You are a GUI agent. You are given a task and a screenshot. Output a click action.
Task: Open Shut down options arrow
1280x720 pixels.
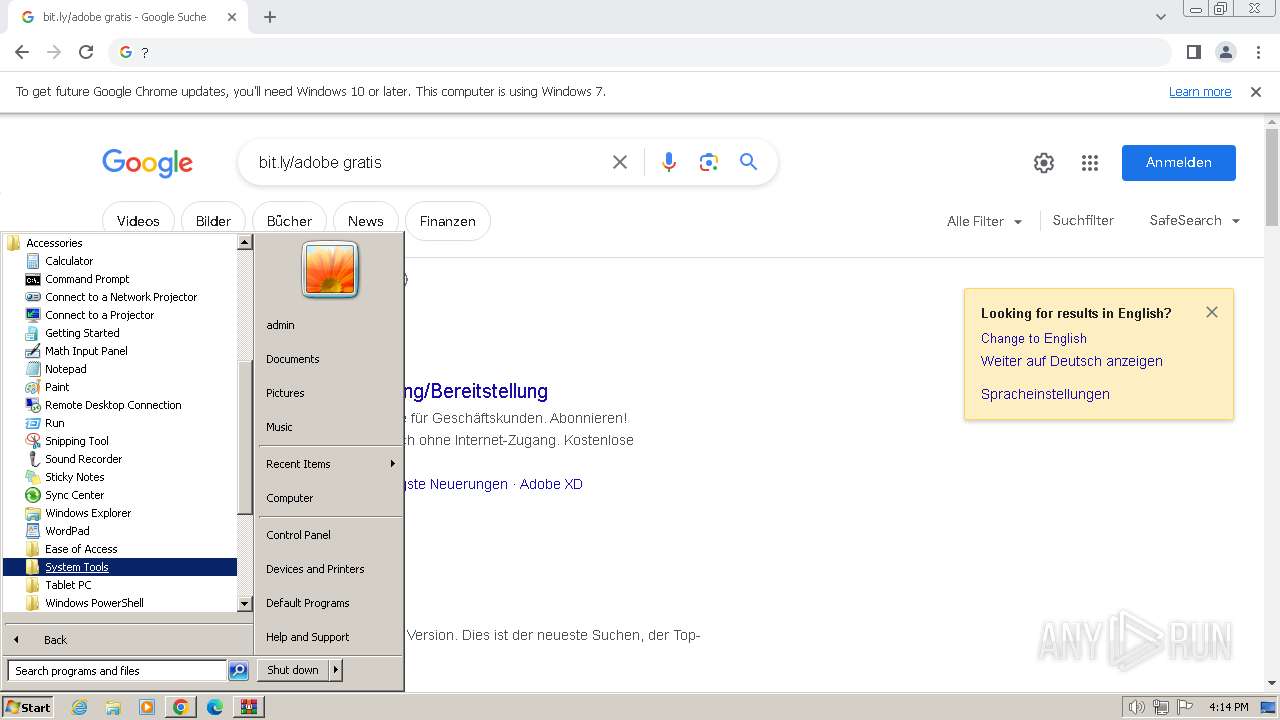click(336, 670)
